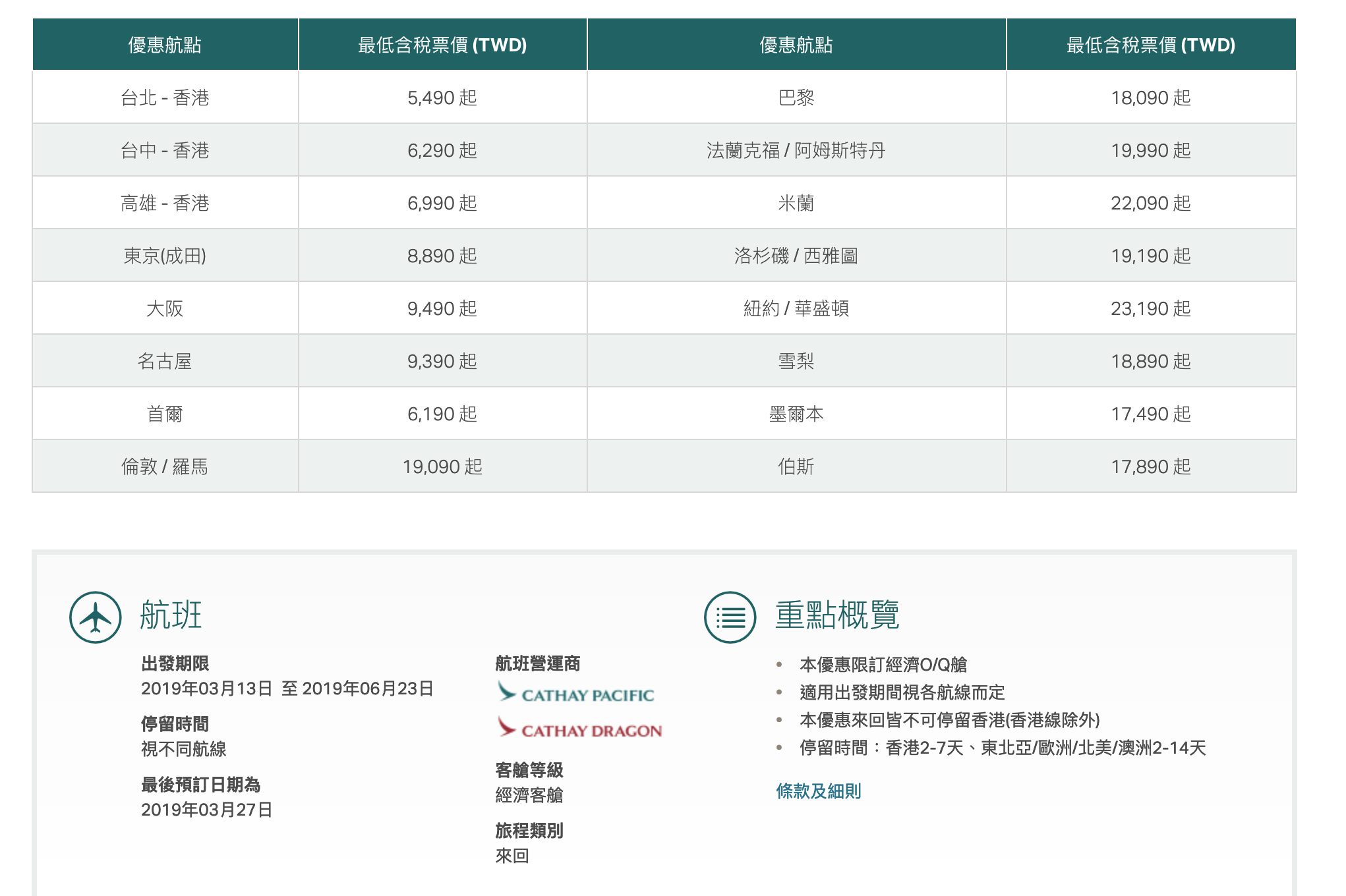Select the 9,390 起 fare cell
Image resolution: width=1346 pixels, height=896 pixels.
click(442, 361)
